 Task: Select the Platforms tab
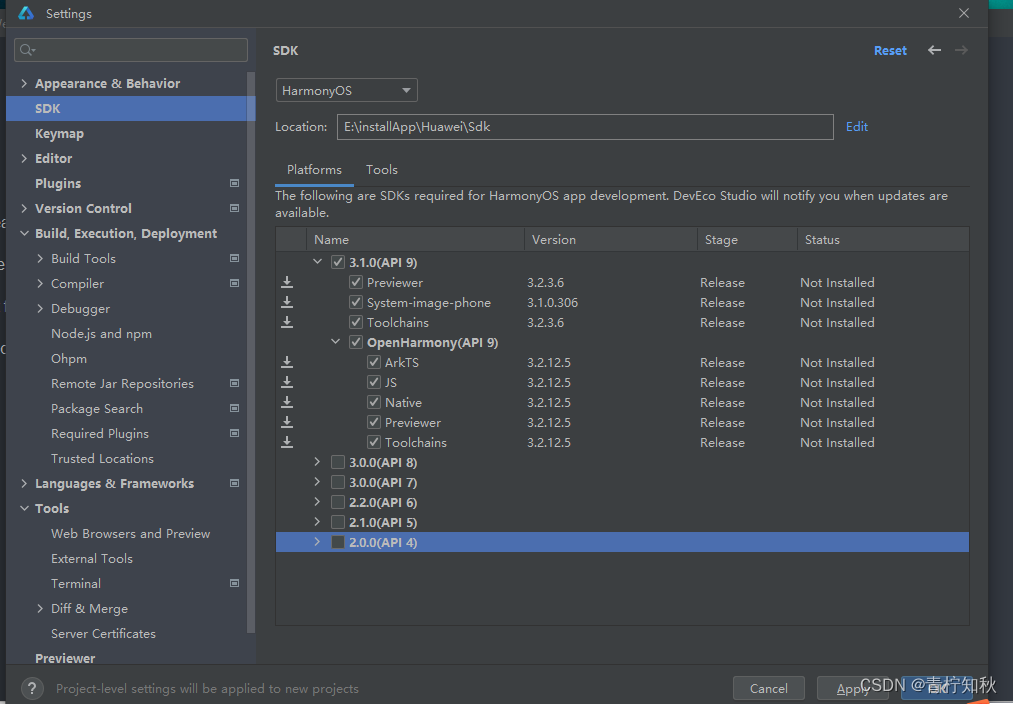point(314,170)
